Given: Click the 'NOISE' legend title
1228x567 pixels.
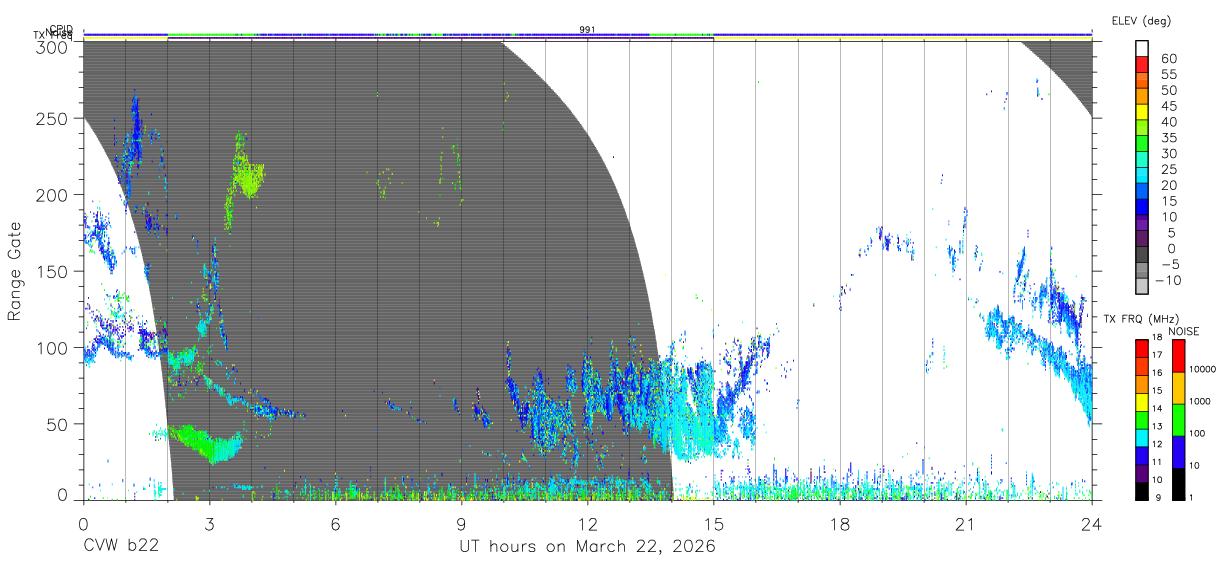Looking at the screenshot, I should pyautogui.click(x=1183, y=331).
